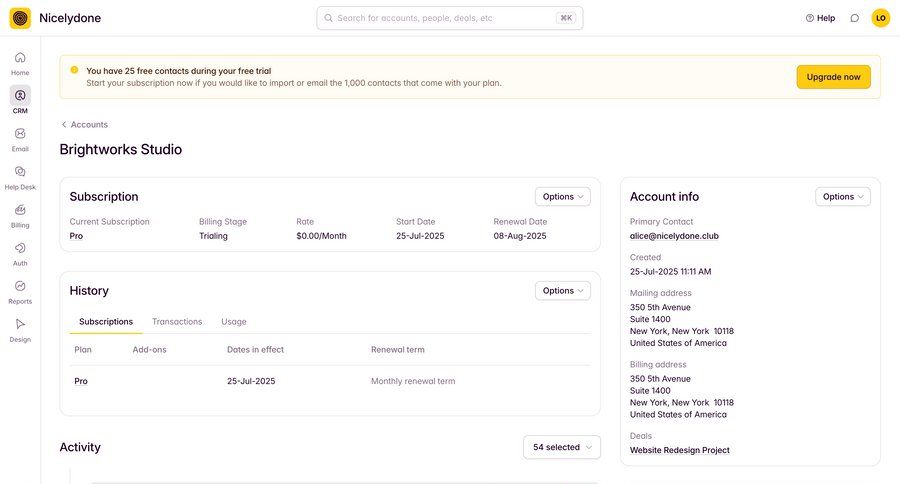This screenshot has height=484, width=900.
Task: Open the LO user avatar menu
Action: click(x=880, y=18)
